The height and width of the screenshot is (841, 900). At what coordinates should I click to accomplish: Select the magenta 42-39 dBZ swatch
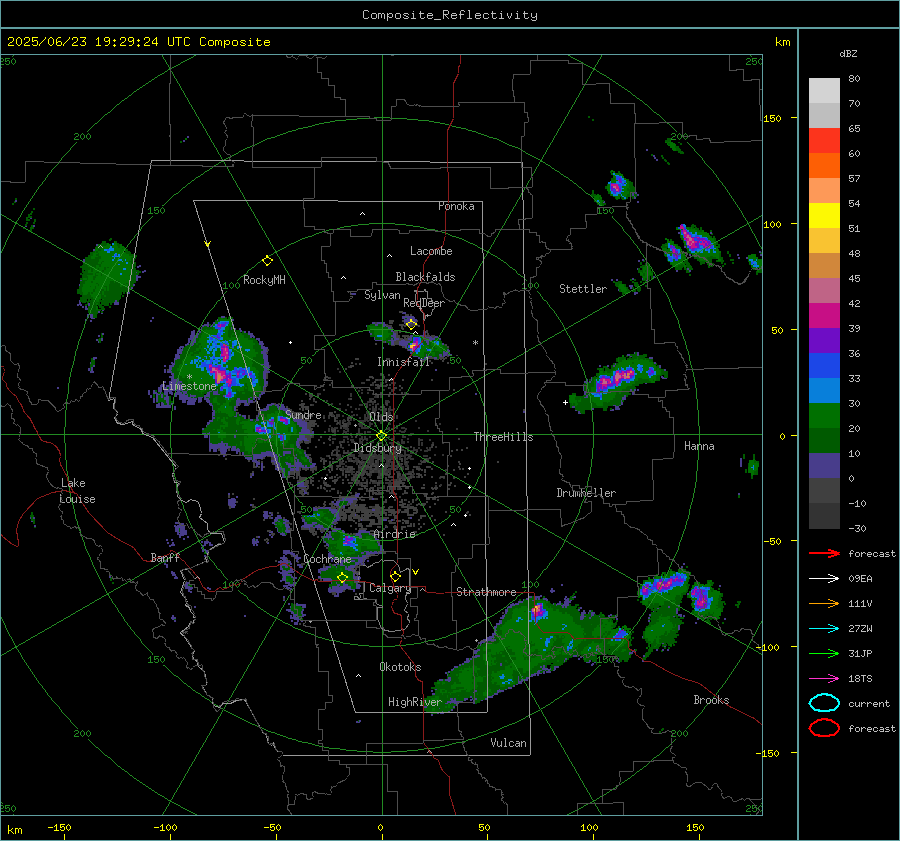824,316
